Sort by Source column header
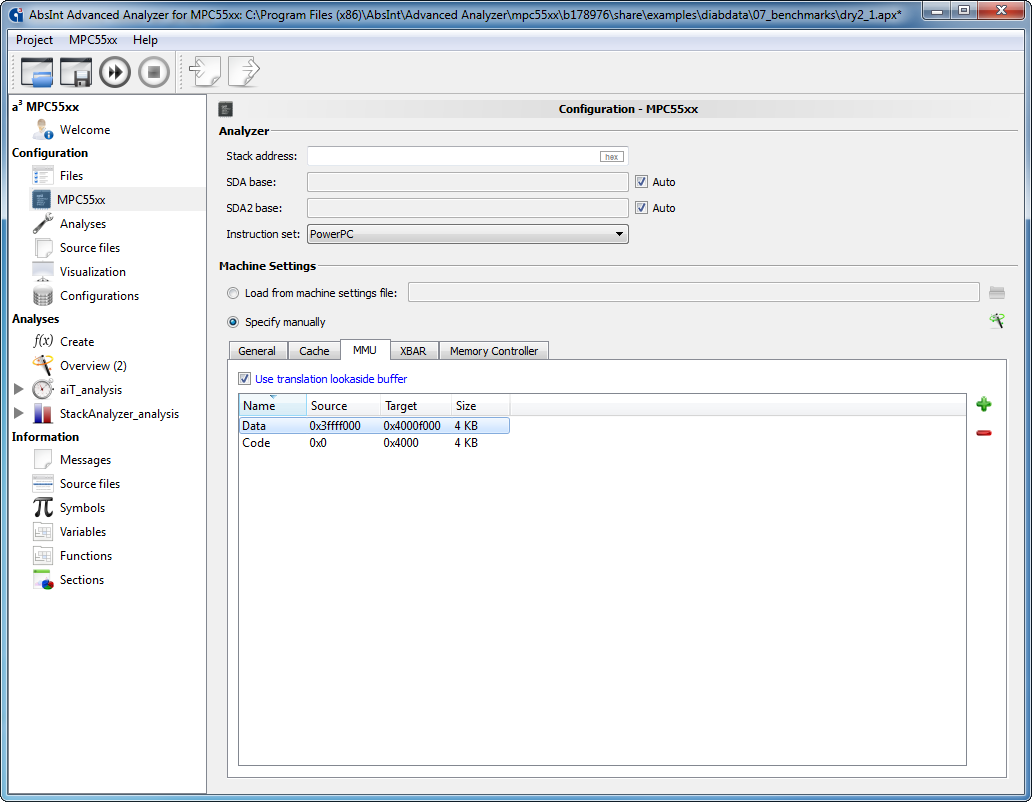This screenshot has width=1032, height=802. pyautogui.click(x=344, y=405)
